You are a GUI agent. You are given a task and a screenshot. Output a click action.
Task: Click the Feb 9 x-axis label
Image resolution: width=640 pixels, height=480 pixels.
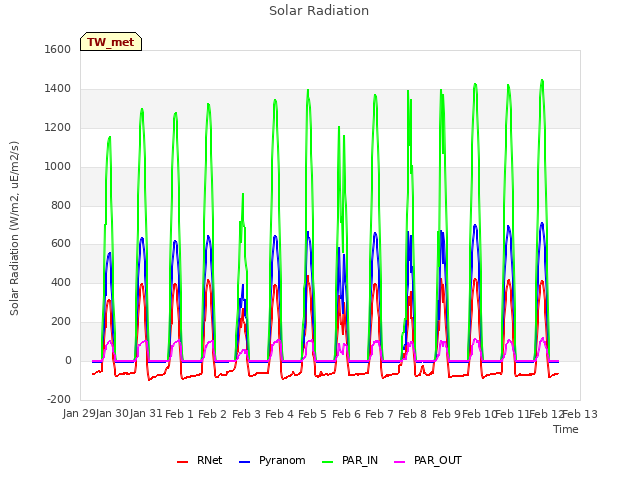tap(446, 414)
